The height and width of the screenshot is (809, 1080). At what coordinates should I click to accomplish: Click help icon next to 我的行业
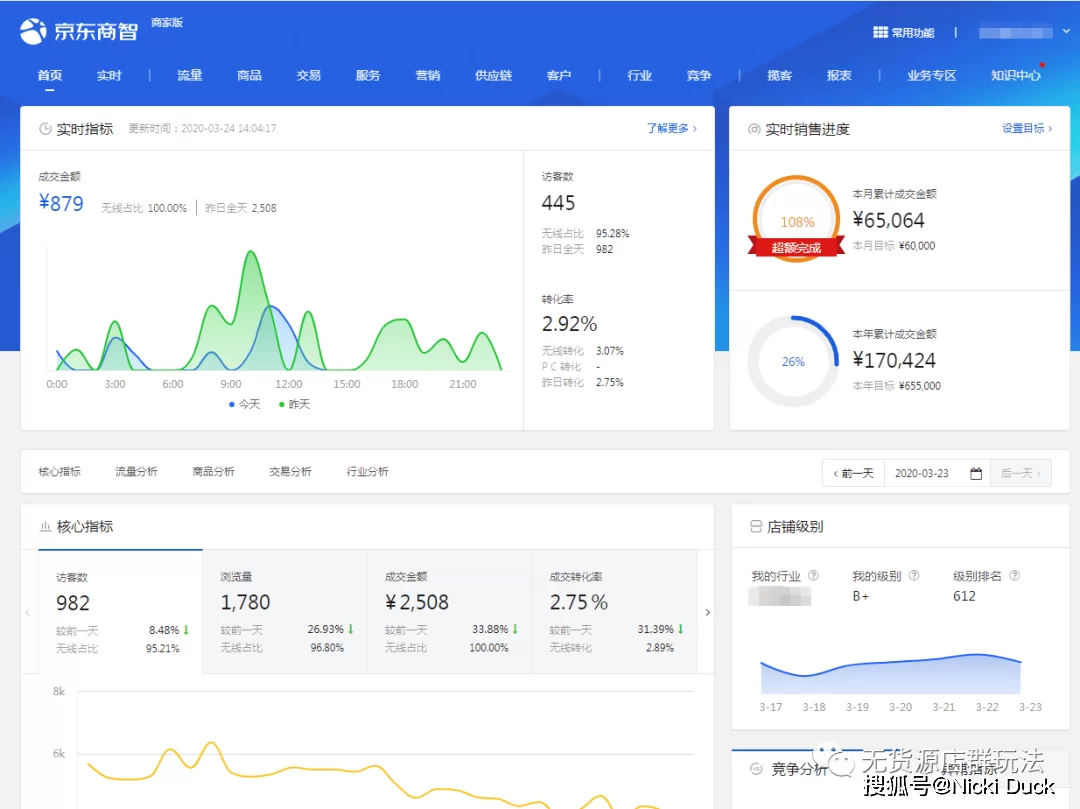click(x=813, y=576)
